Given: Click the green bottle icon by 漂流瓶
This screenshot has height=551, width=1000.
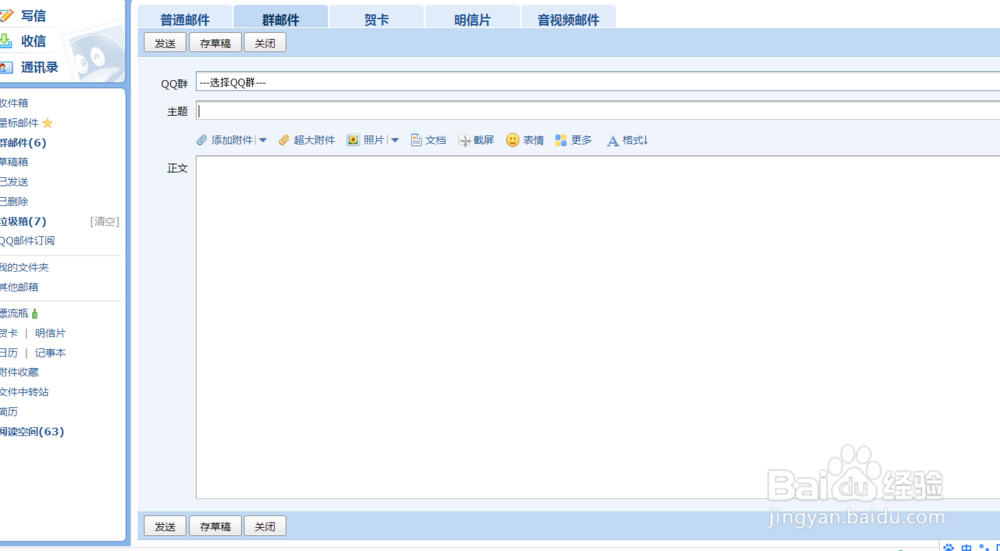Looking at the screenshot, I should [x=34, y=313].
